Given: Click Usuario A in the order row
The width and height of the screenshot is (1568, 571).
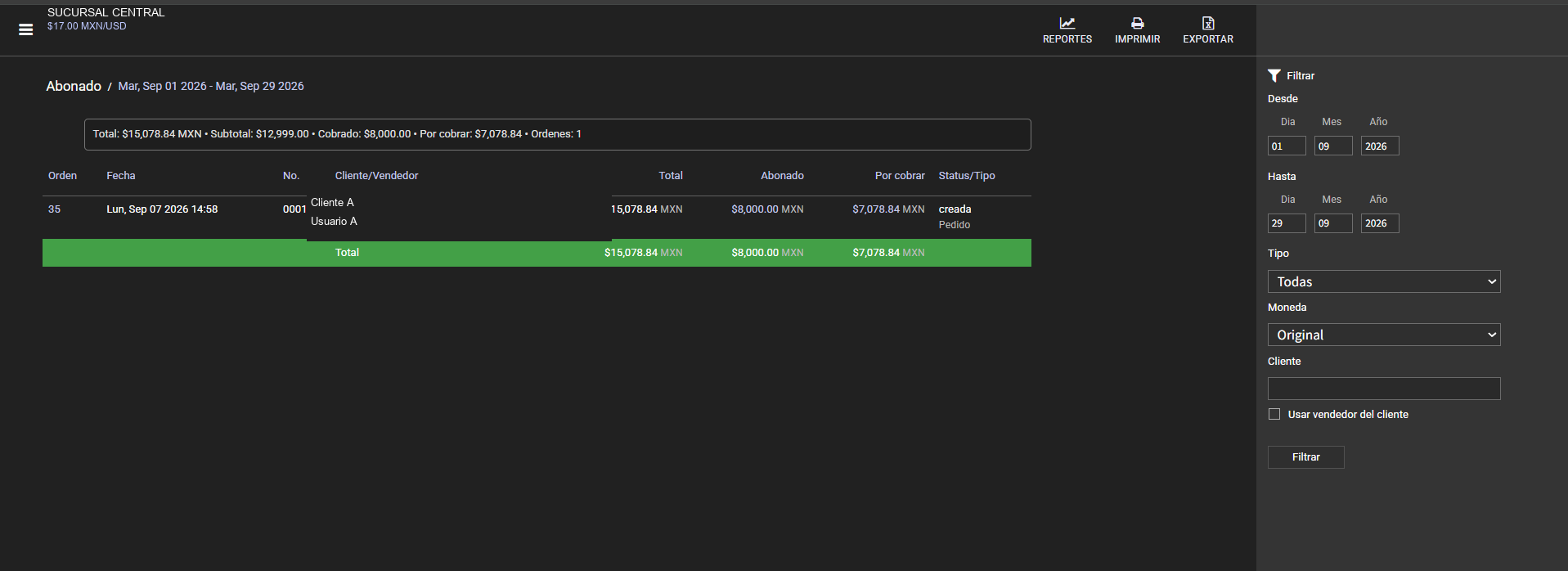Looking at the screenshot, I should pyautogui.click(x=334, y=222).
